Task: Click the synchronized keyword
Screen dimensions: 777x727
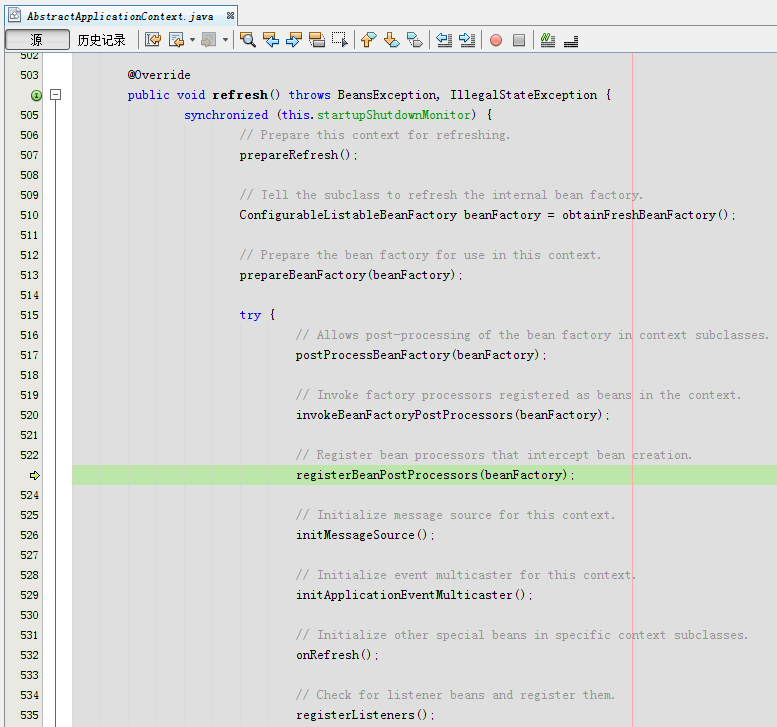Action: pyautogui.click(x=226, y=115)
